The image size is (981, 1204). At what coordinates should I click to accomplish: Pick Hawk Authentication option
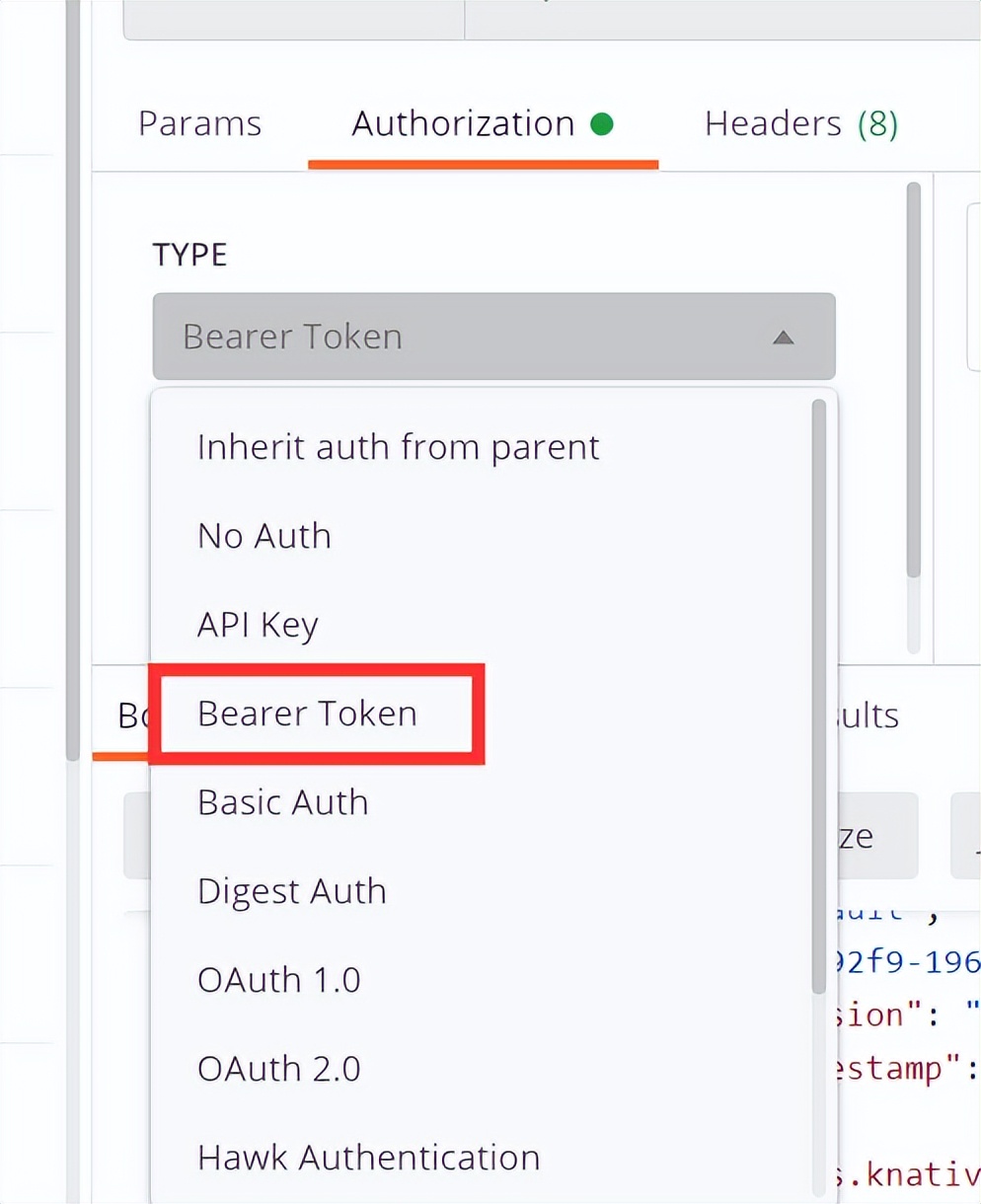tap(368, 1158)
